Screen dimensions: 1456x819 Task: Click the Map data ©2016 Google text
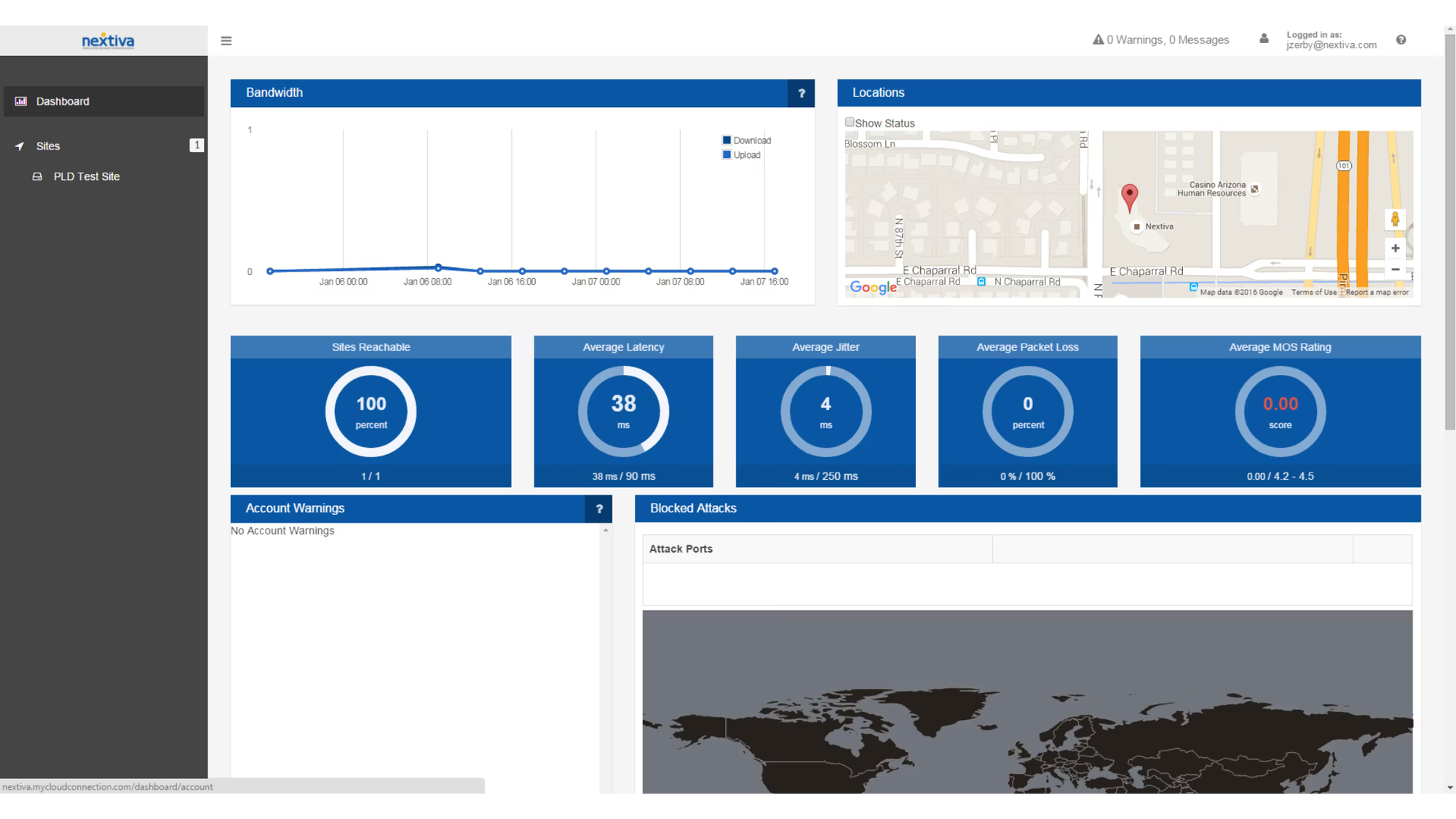click(x=1241, y=293)
